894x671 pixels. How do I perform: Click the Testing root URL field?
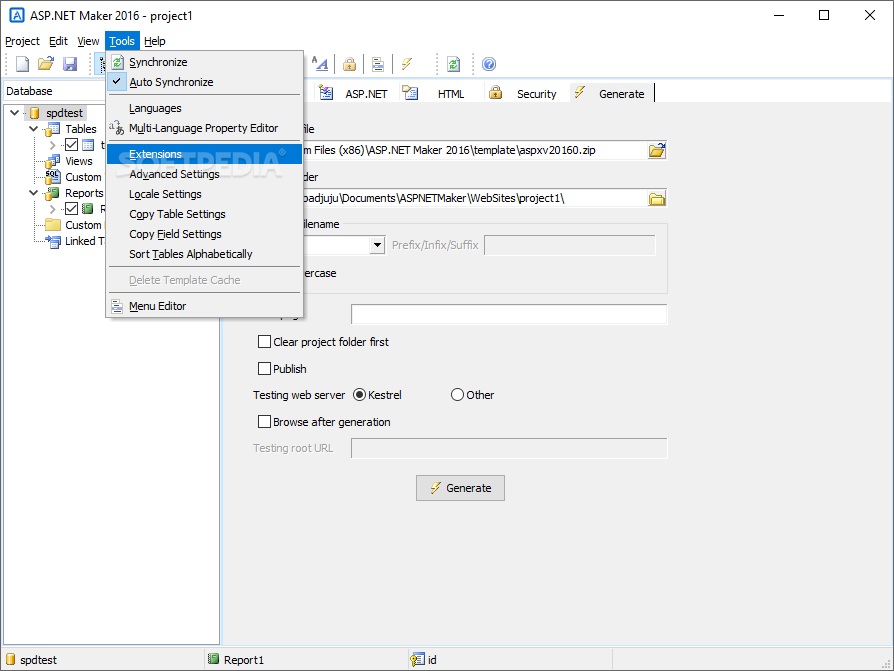[509, 448]
